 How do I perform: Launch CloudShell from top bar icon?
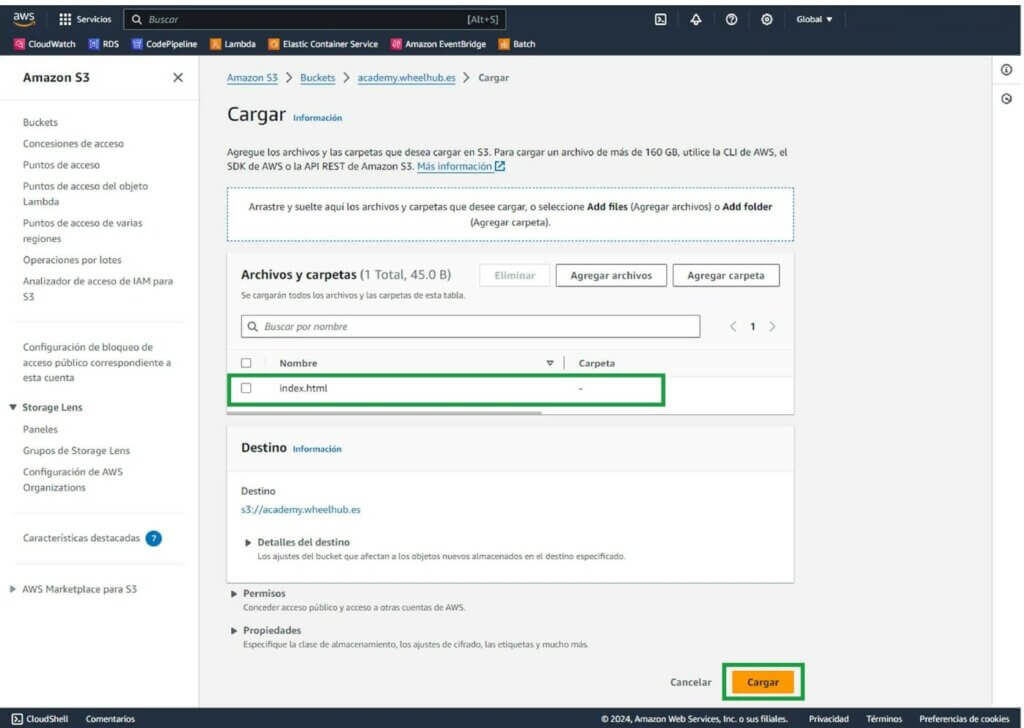click(x=661, y=19)
